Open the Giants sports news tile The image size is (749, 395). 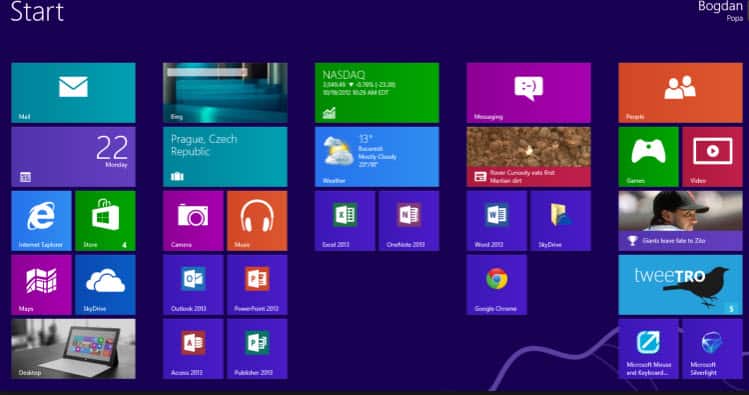681,221
